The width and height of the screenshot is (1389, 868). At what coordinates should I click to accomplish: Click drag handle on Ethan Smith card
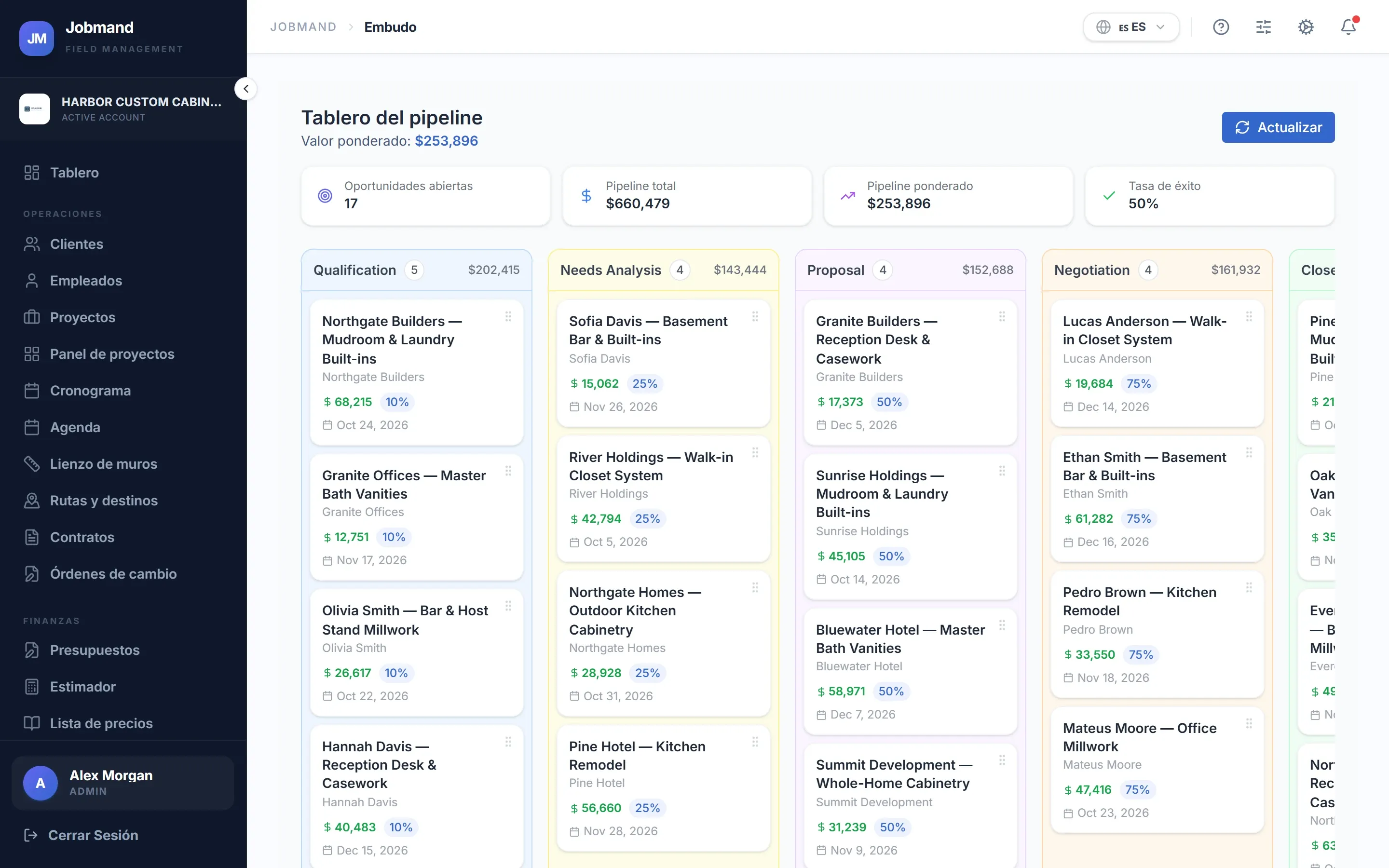click(x=1248, y=452)
